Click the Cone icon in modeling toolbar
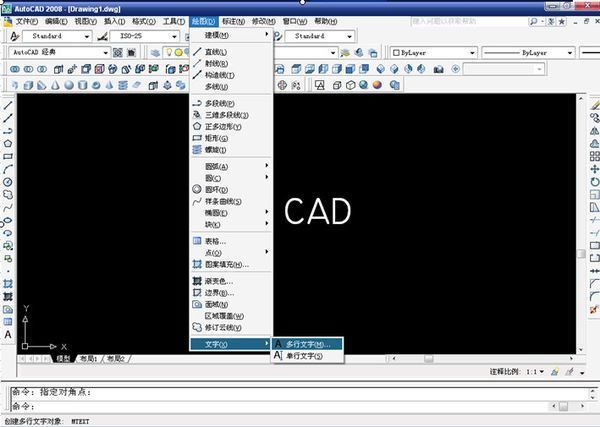Viewport: 600px width, 427px height. [55, 85]
